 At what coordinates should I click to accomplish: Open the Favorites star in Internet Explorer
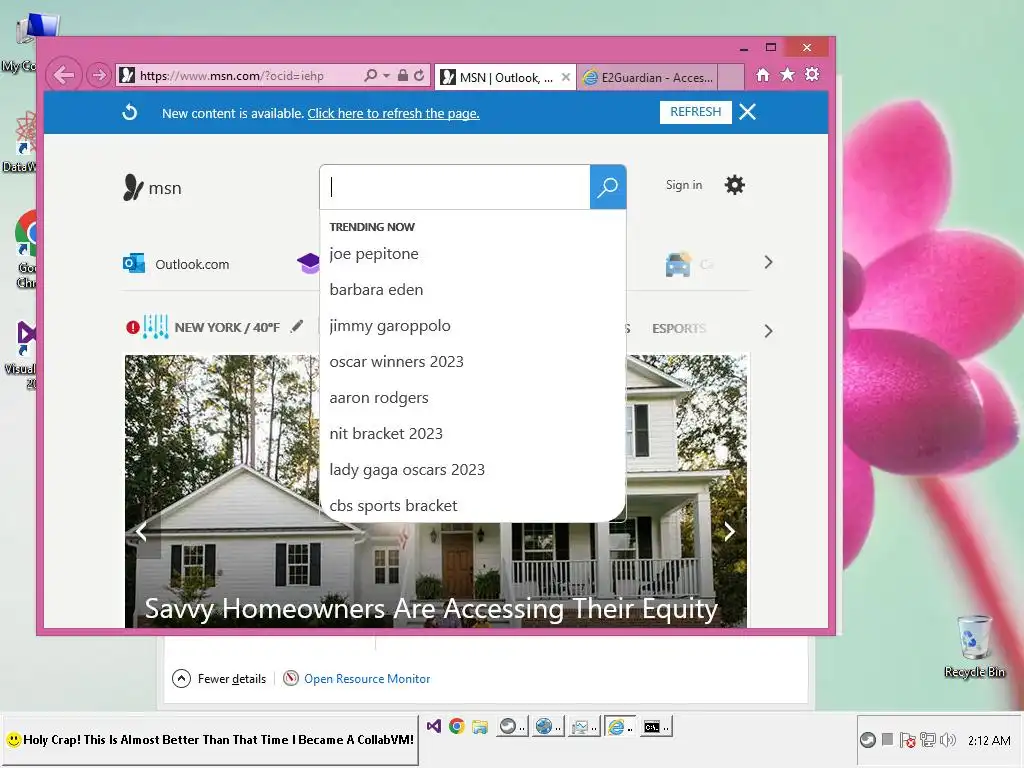(788, 75)
